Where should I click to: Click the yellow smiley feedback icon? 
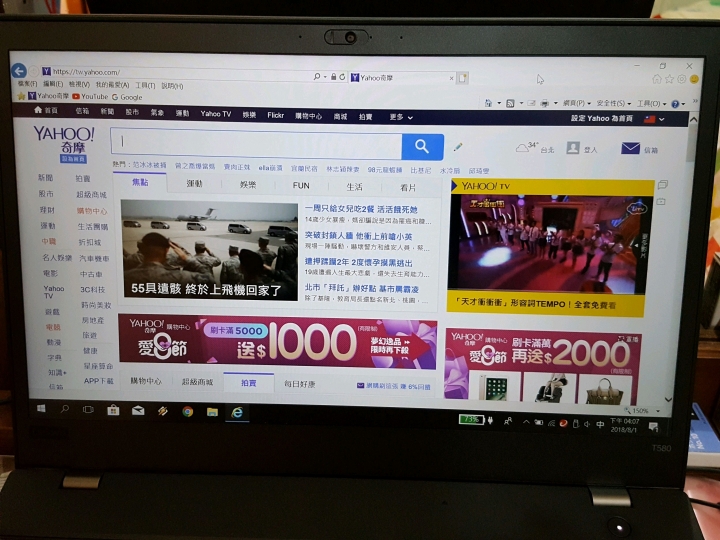(694, 79)
